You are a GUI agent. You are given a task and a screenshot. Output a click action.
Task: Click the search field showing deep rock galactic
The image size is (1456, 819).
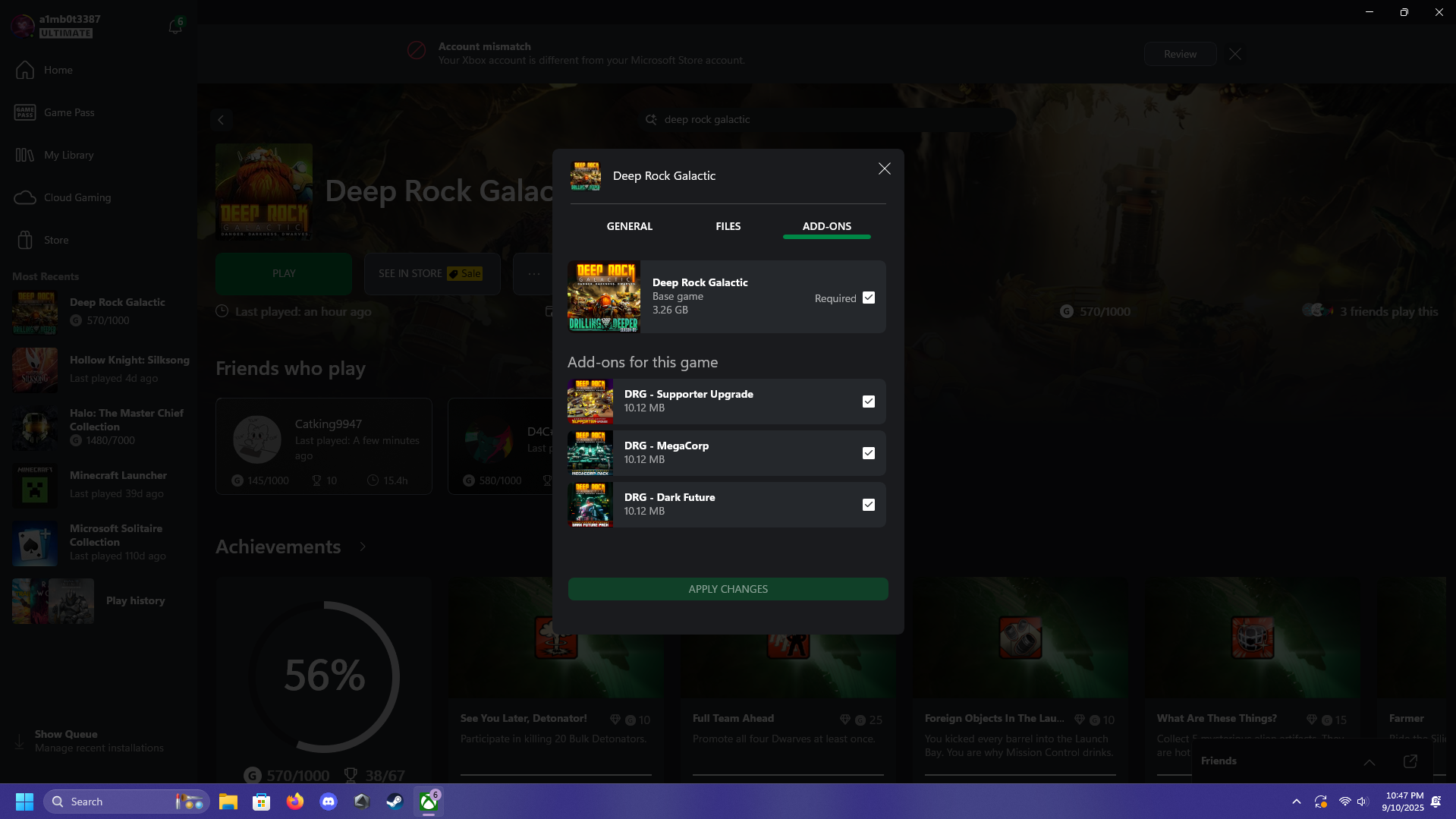tap(826, 119)
